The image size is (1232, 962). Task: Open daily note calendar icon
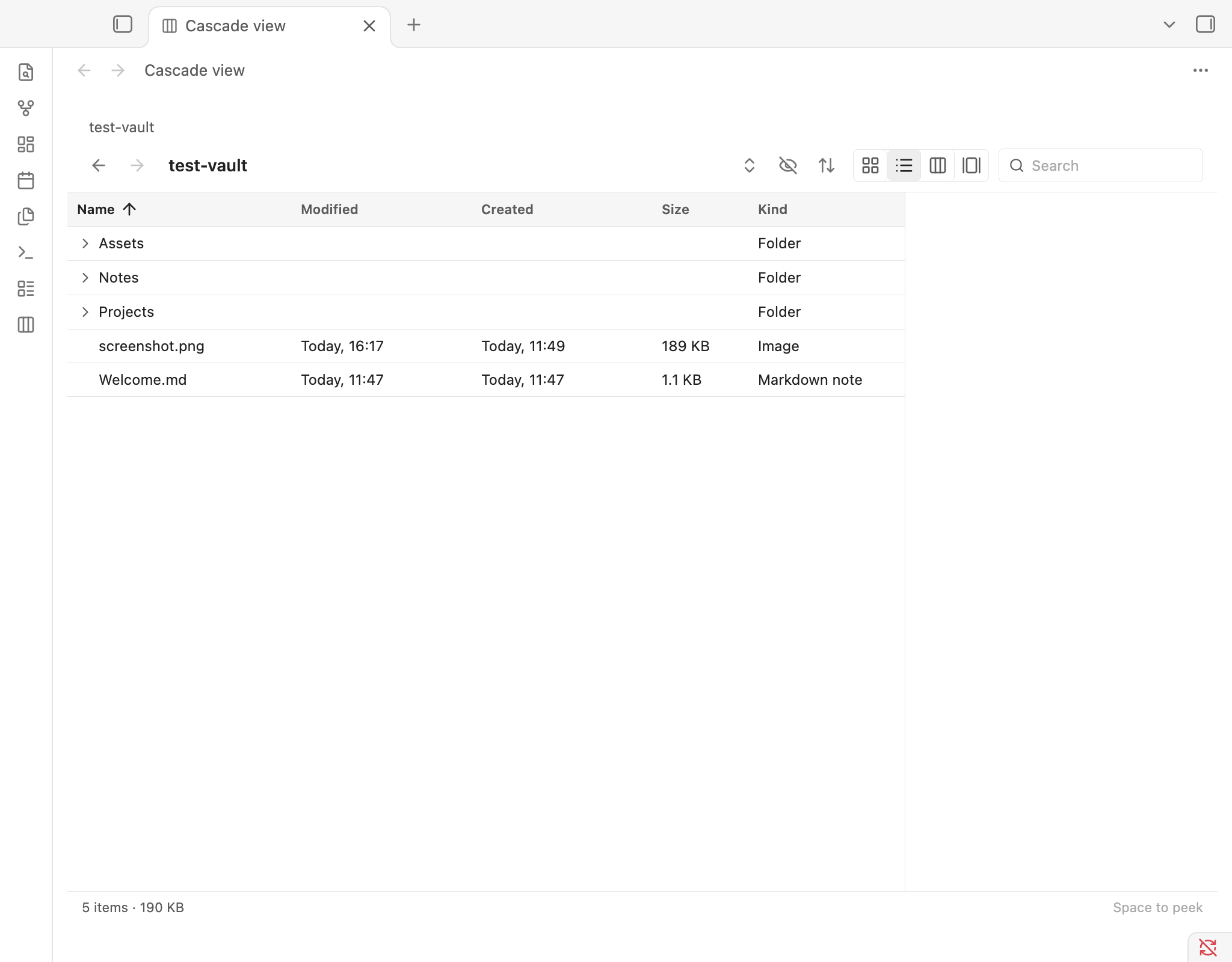pyautogui.click(x=26, y=180)
